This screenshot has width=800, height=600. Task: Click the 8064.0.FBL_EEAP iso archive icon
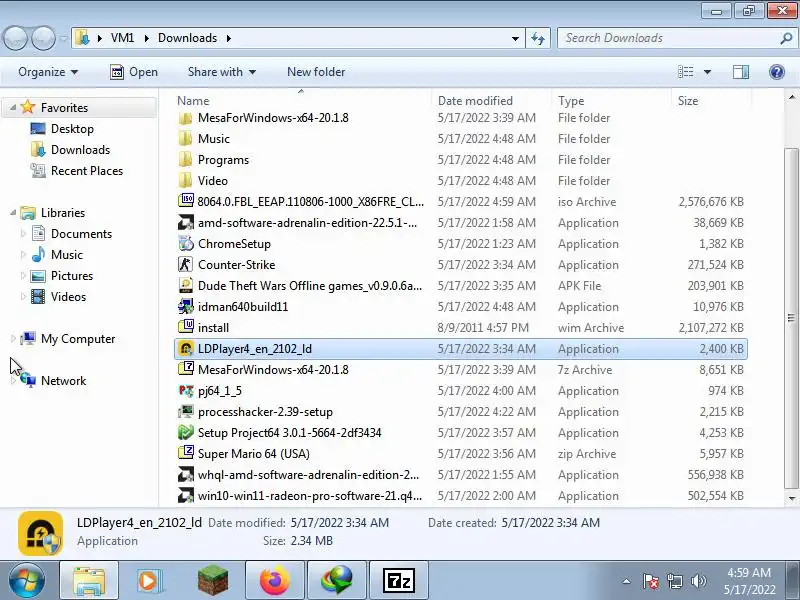point(186,202)
